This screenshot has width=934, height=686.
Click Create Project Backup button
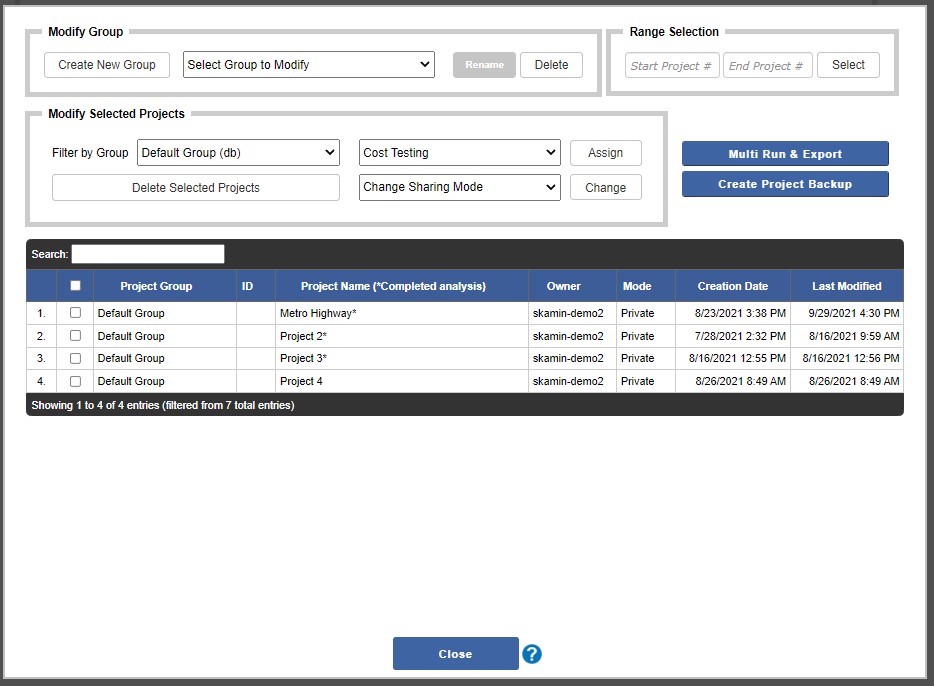point(785,184)
